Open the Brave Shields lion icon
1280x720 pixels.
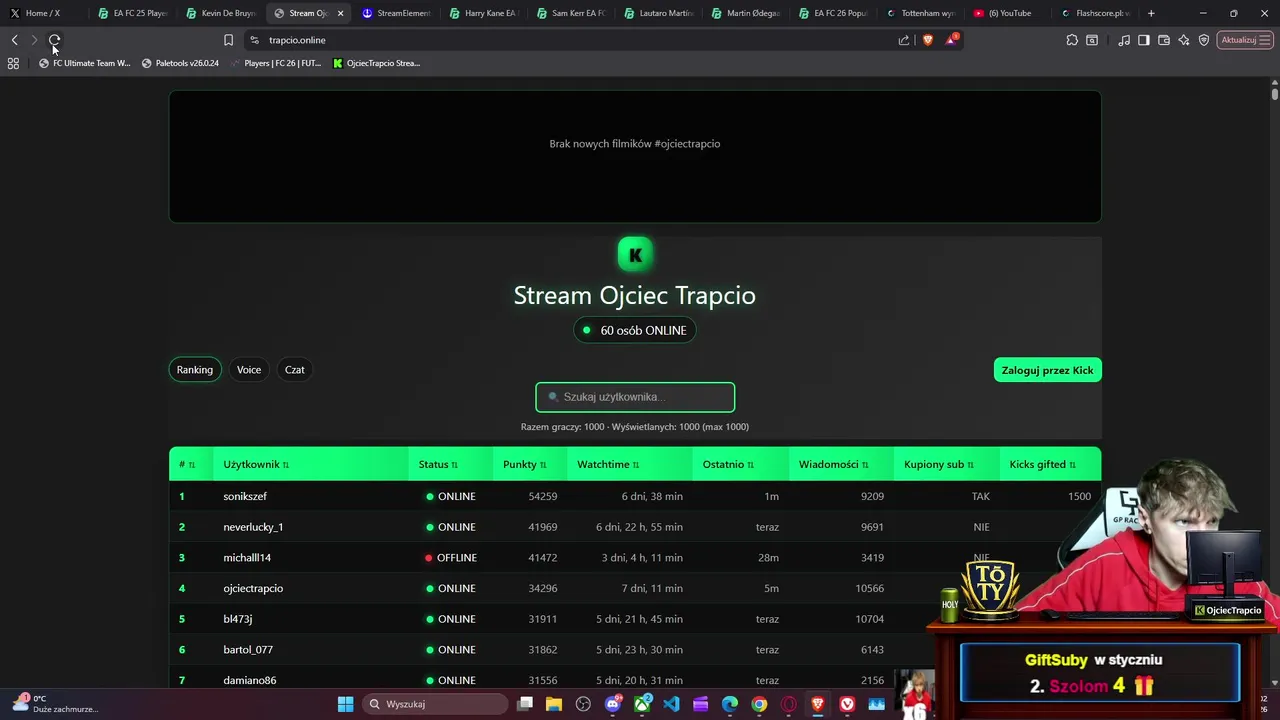(x=928, y=40)
